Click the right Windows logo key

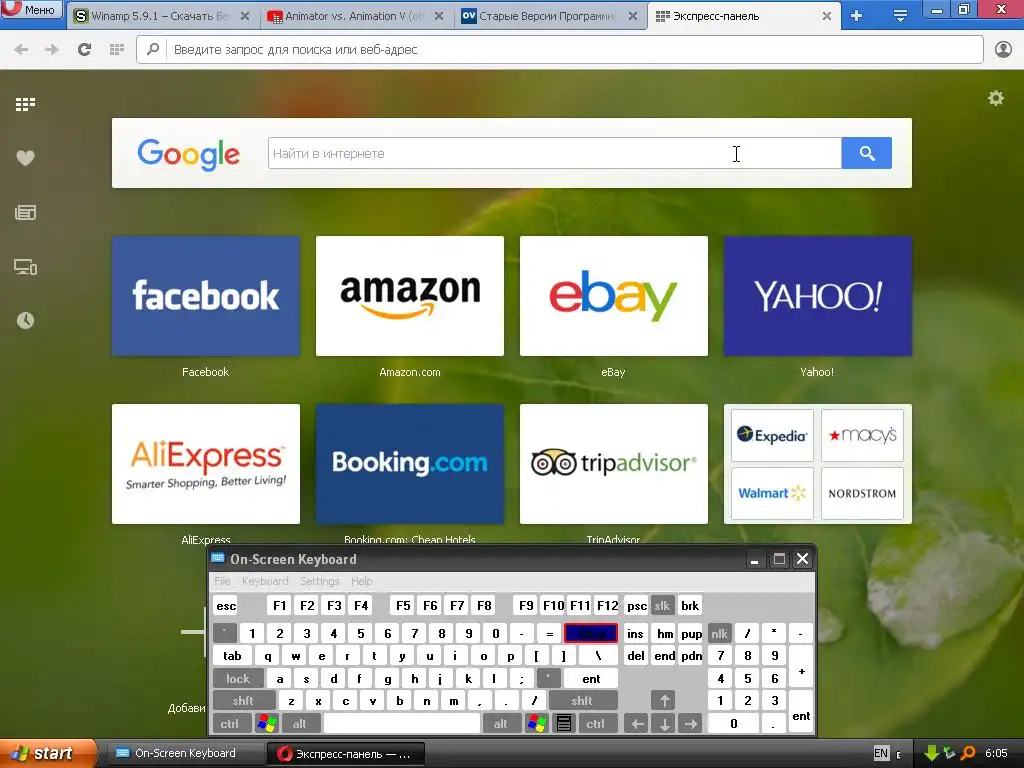[x=537, y=724]
